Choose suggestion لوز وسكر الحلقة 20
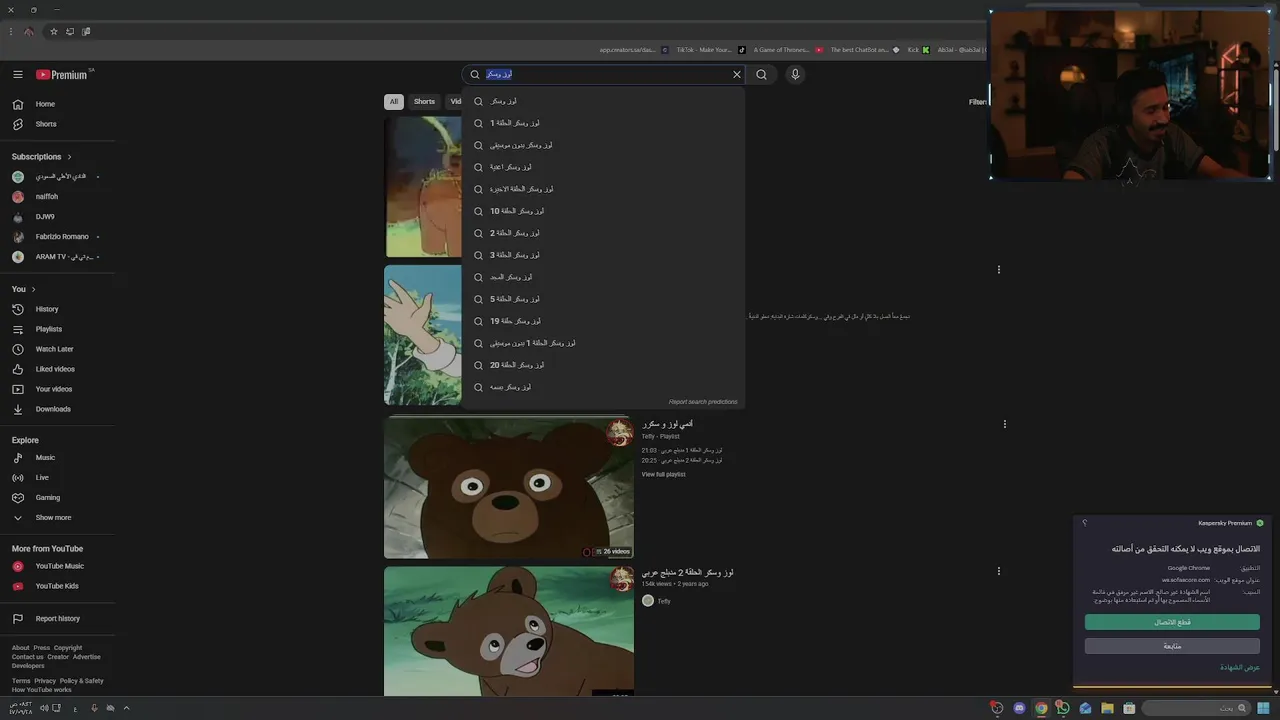 [603, 365]
